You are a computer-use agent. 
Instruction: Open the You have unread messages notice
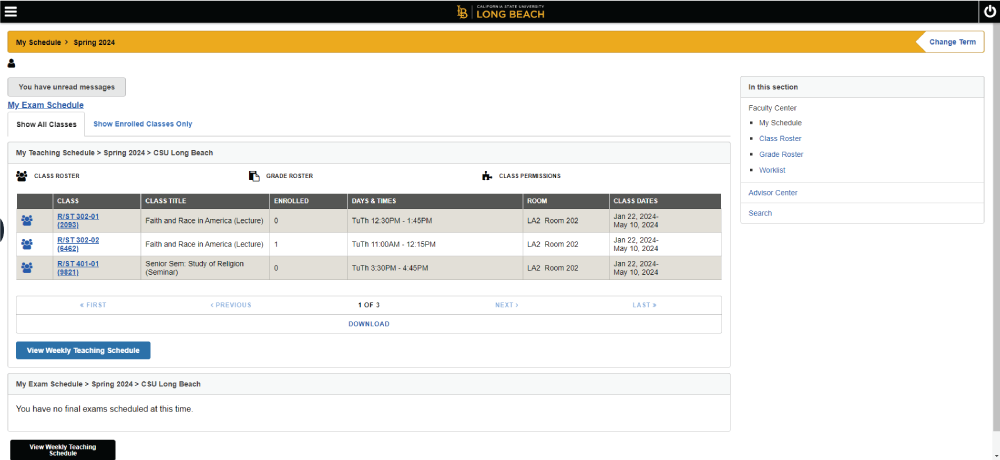coord(67,87)
